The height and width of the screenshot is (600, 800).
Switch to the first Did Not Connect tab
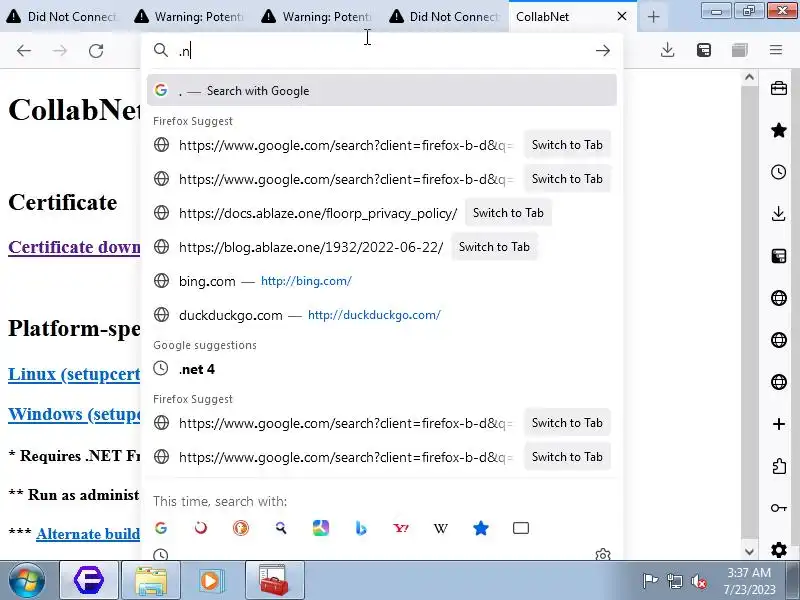click(x=63, y=16)
